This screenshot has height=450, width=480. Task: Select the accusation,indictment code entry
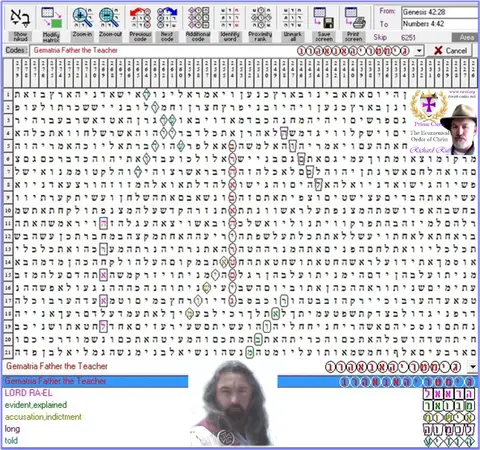pyautogui.click(x=43, y=417)
